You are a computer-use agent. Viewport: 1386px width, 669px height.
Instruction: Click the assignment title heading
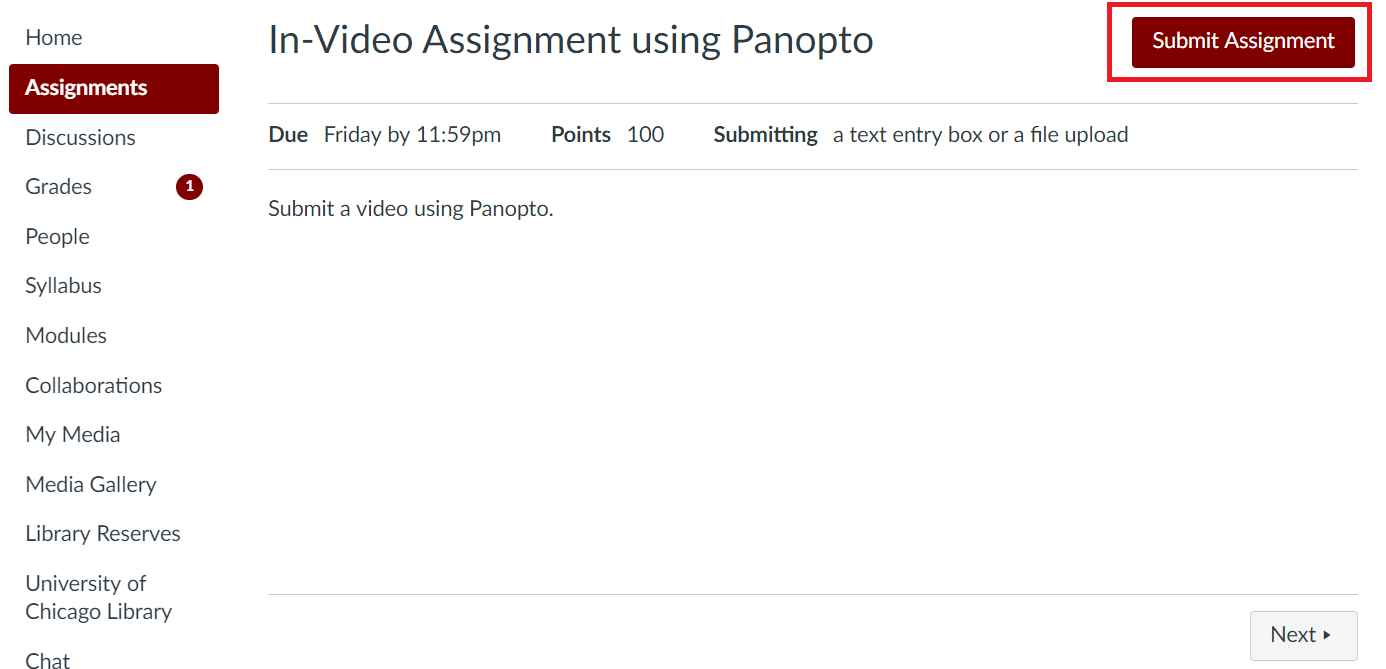(570, 40)
